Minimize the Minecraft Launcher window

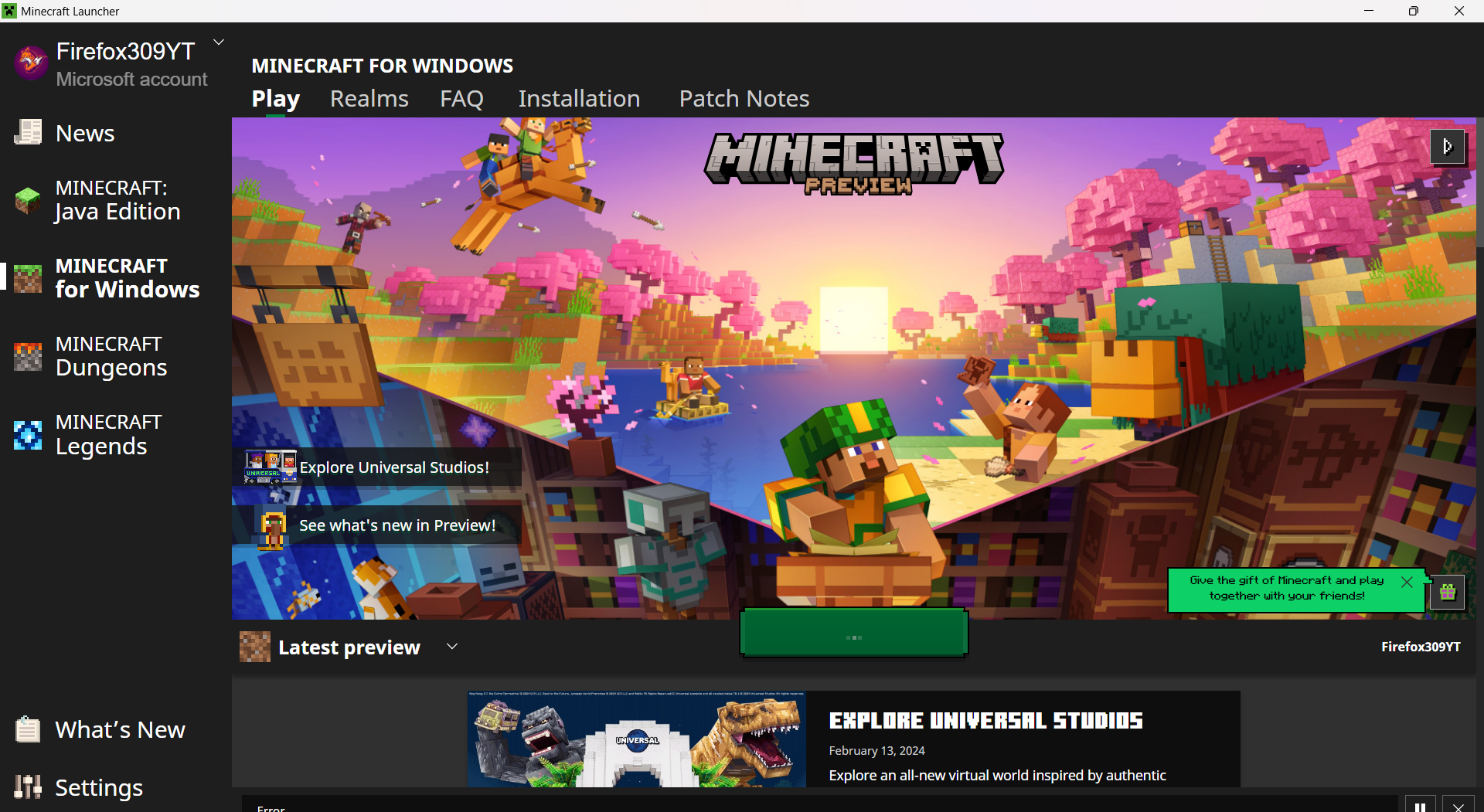tap(1369, 11)
